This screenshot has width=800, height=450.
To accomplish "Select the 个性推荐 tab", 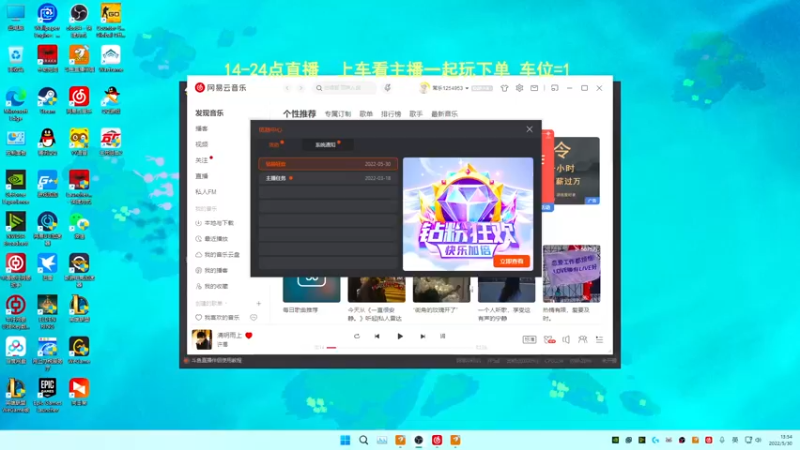I will (x=299, y=113).
